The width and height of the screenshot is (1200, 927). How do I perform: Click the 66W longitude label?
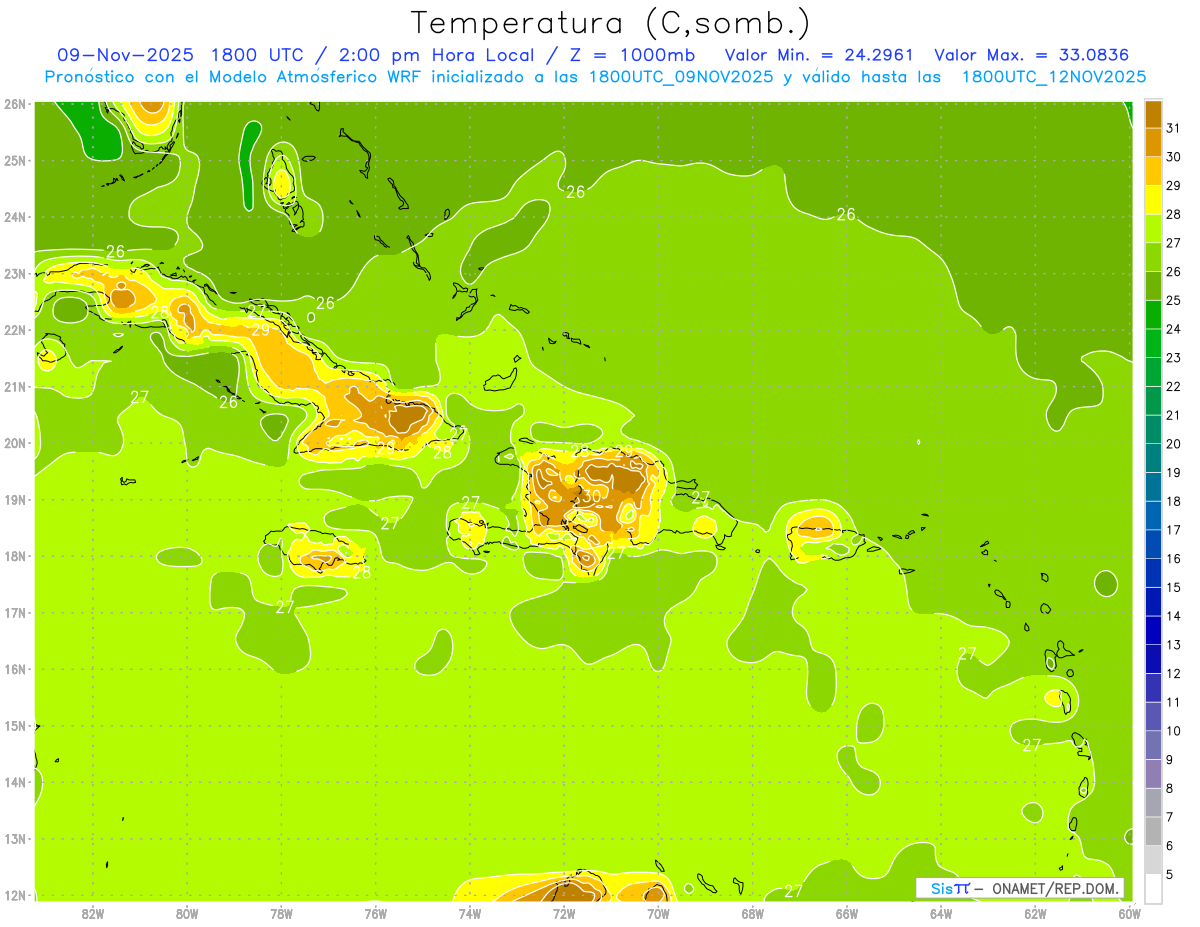pyautogui.click(x=847, y=913)
